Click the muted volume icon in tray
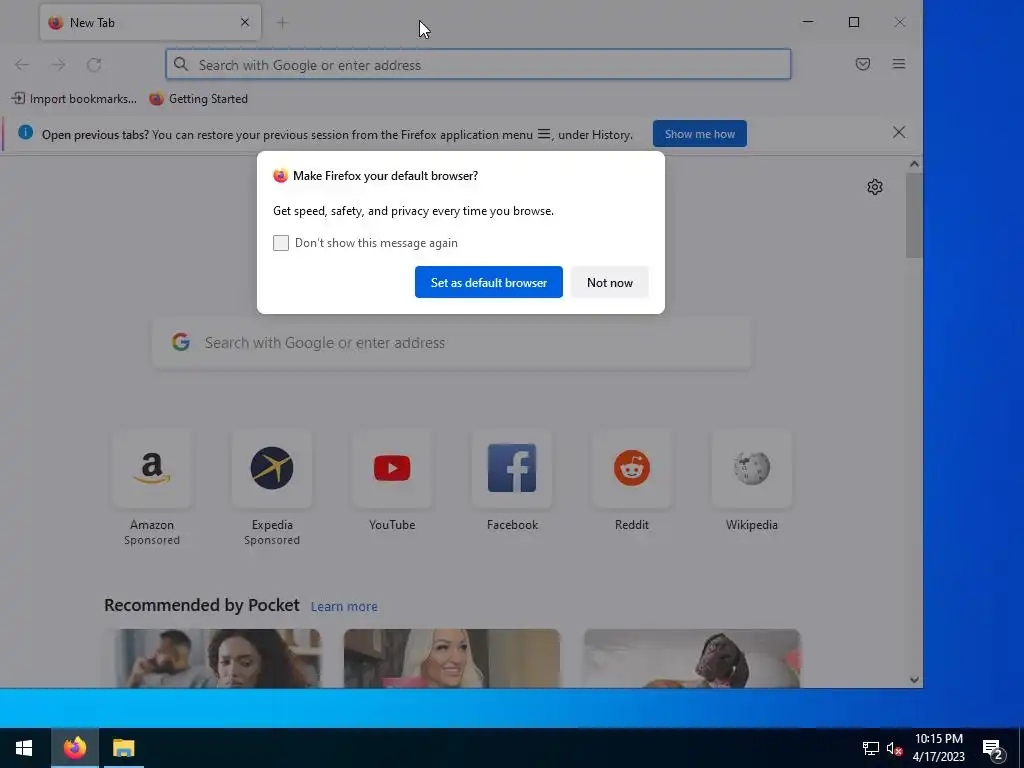 coord(894,748)
